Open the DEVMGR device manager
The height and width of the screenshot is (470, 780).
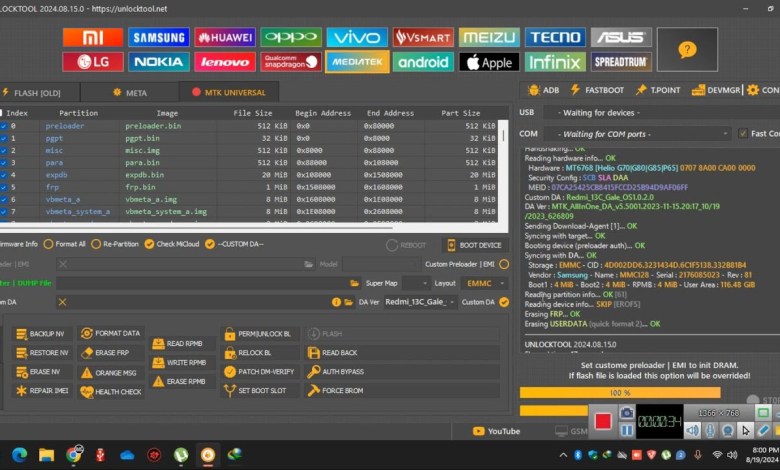(715, 90)
